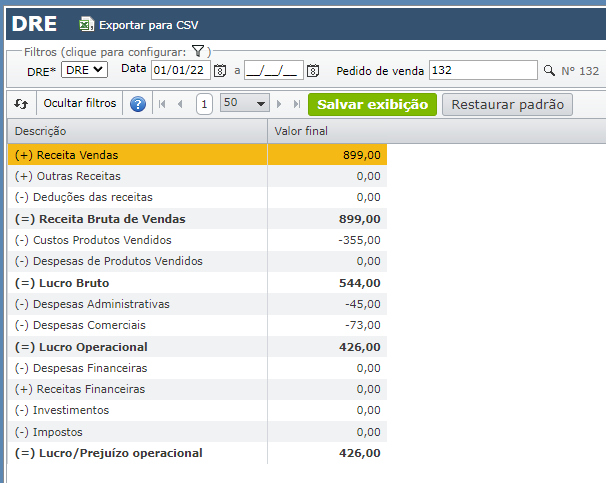Click the Descrição column header

(137, 131)
